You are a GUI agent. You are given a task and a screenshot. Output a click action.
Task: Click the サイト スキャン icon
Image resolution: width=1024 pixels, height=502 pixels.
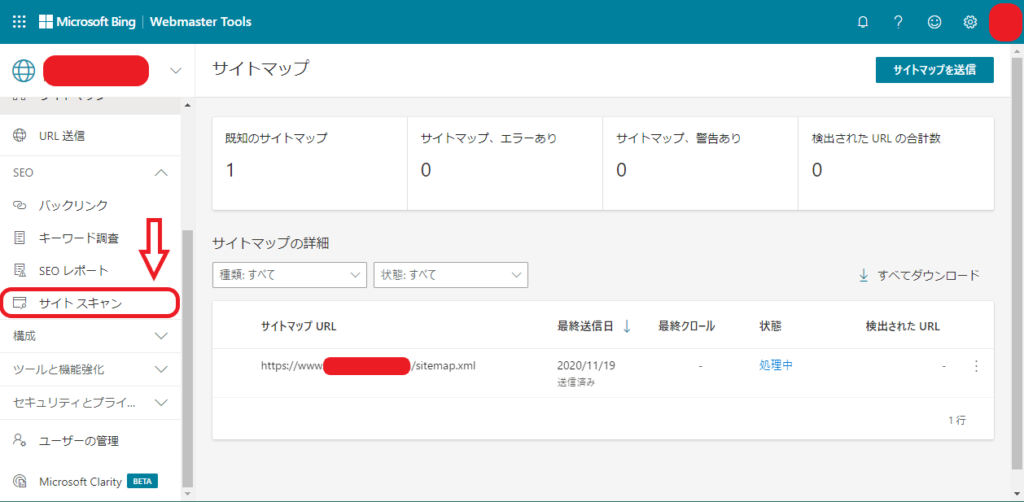(x=20, y=303)
